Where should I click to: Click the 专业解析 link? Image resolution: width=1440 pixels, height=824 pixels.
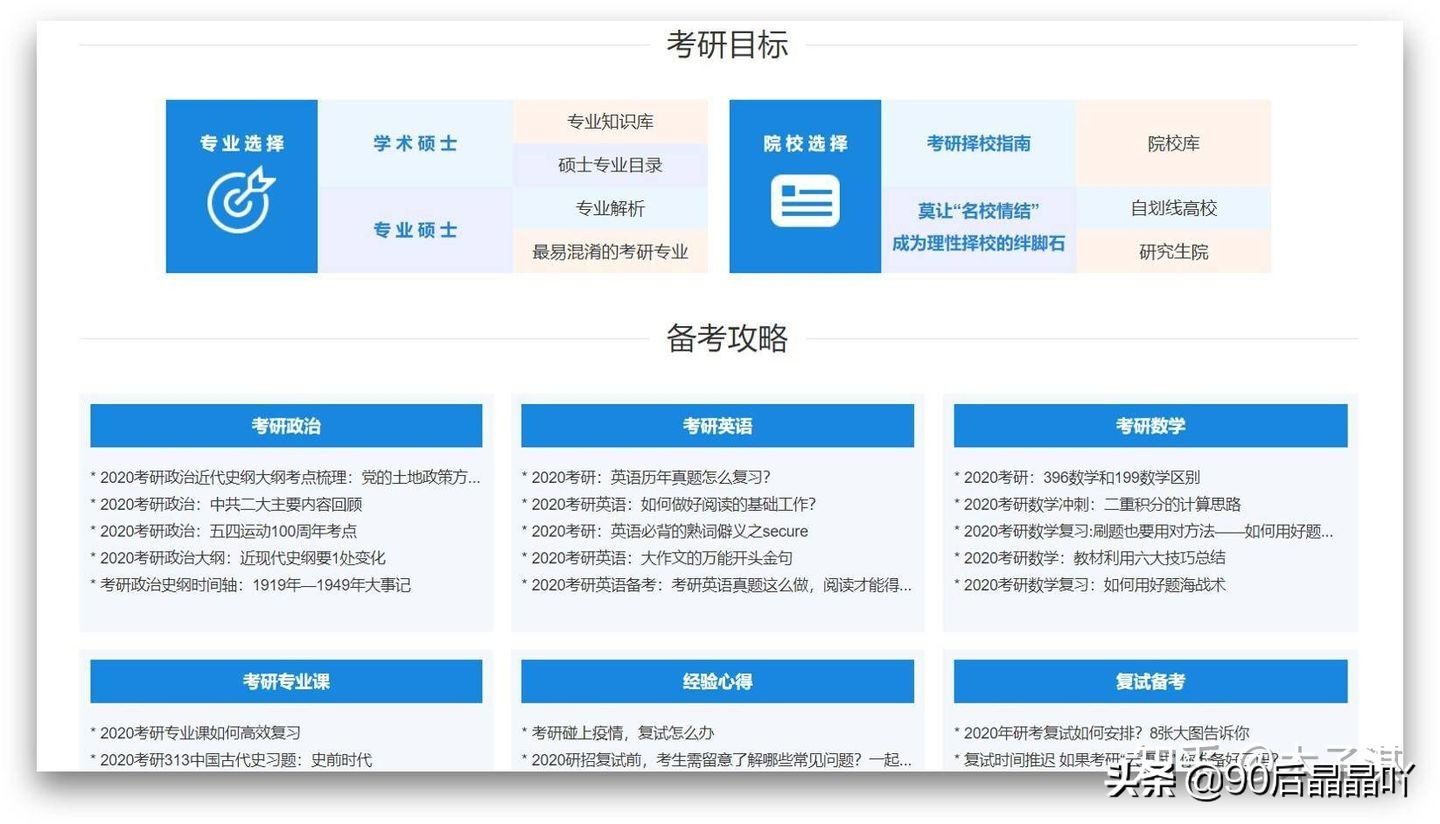click(611, 208)
